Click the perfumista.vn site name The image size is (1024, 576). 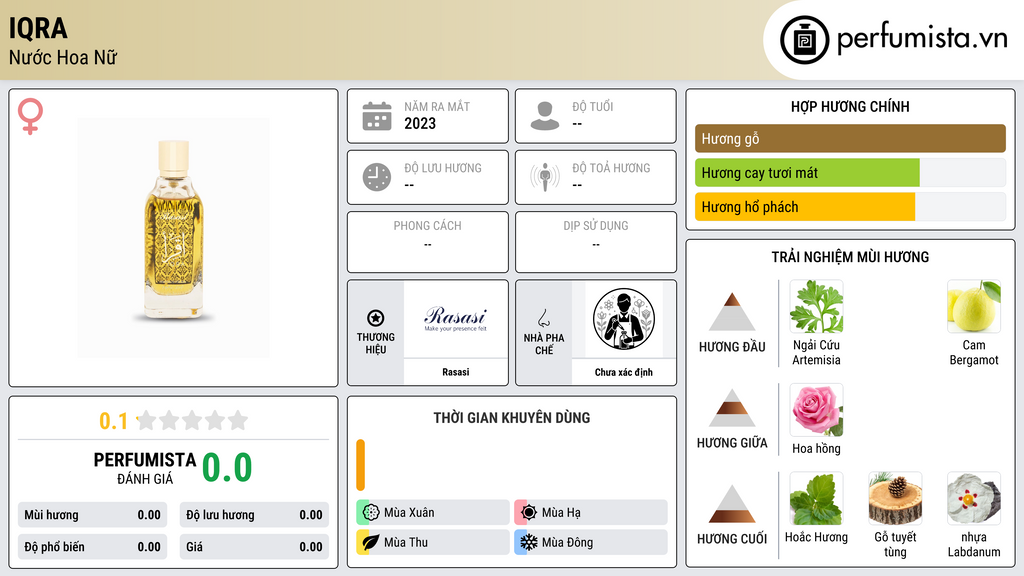coord(922,39)
